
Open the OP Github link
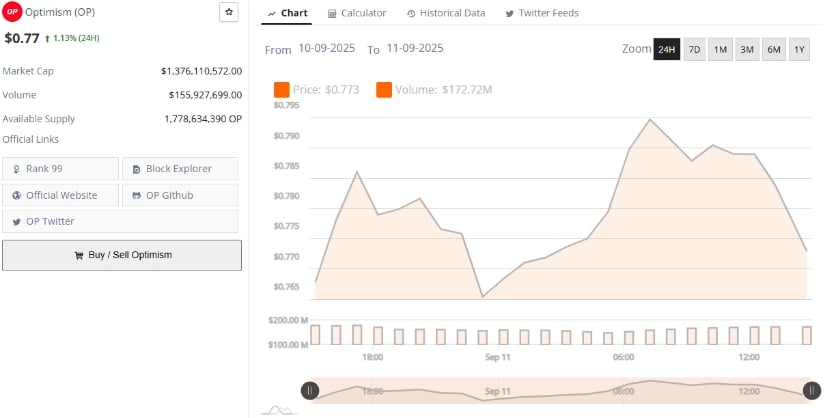(x=180, y=195)
